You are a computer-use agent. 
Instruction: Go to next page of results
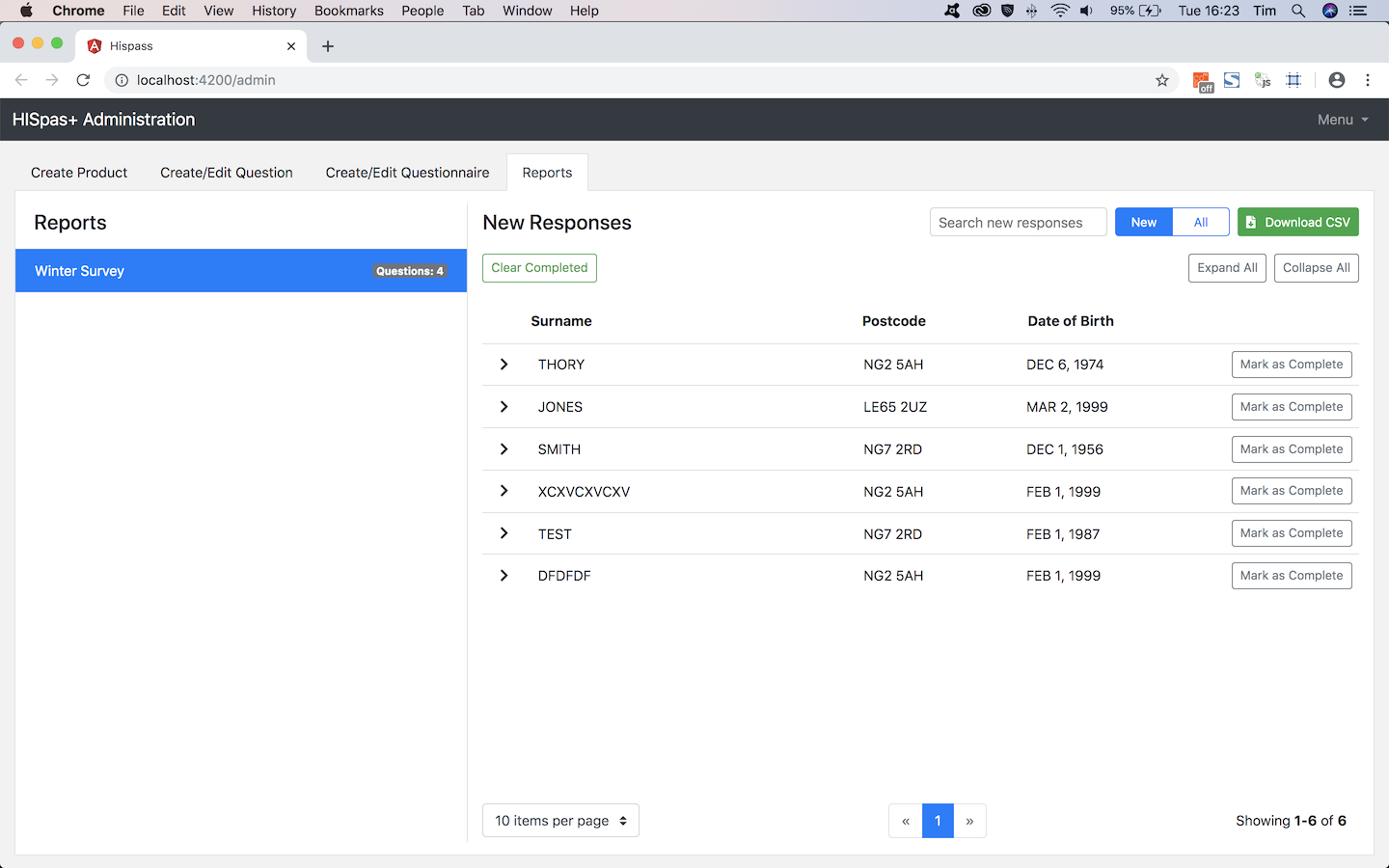coord(969,821)
